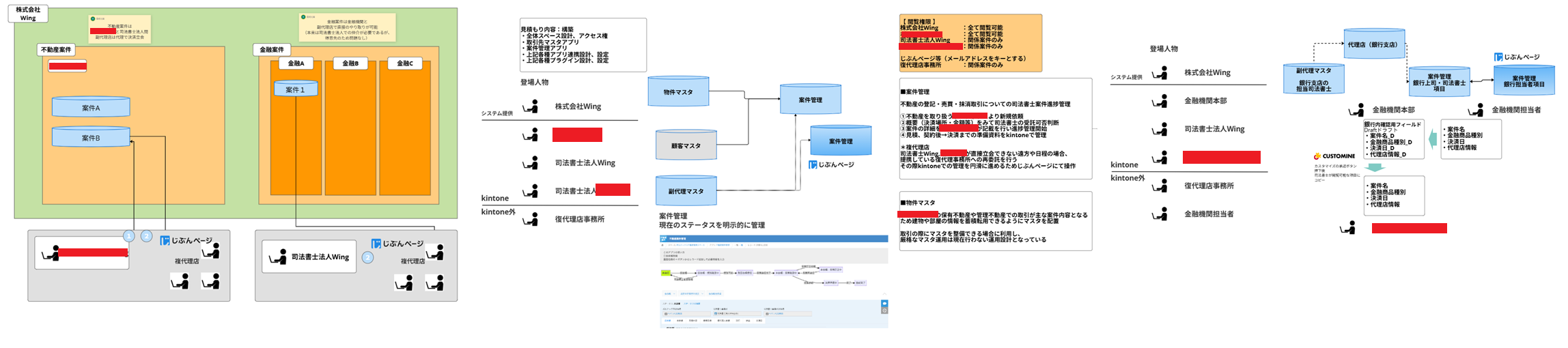Click the downward green arrow beside CUSTOMINE
The image size is (1568, 348).
pos(1375,168)
